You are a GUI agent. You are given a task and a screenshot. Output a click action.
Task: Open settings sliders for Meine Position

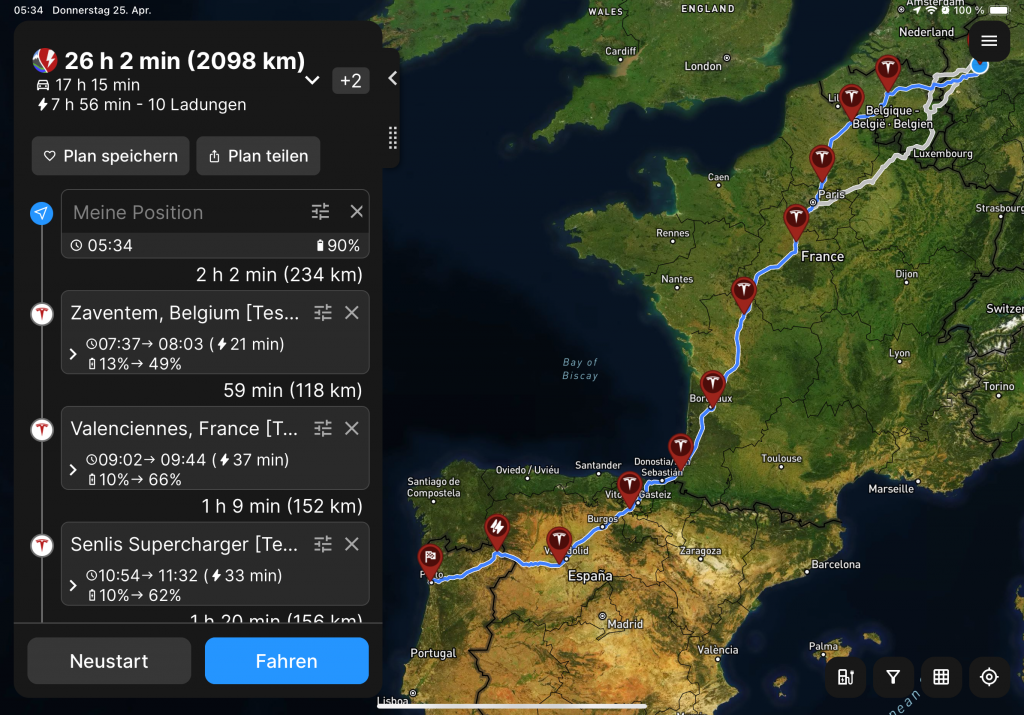coord(320,212)
